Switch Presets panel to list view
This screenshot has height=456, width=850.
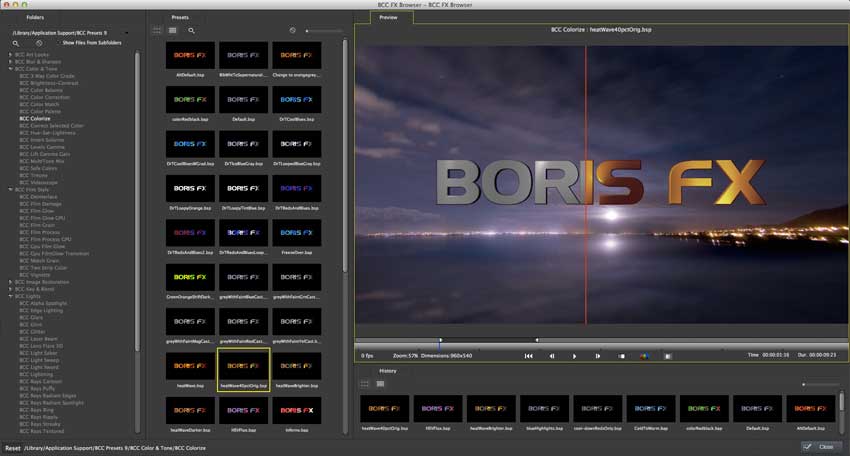coord(172,30)
